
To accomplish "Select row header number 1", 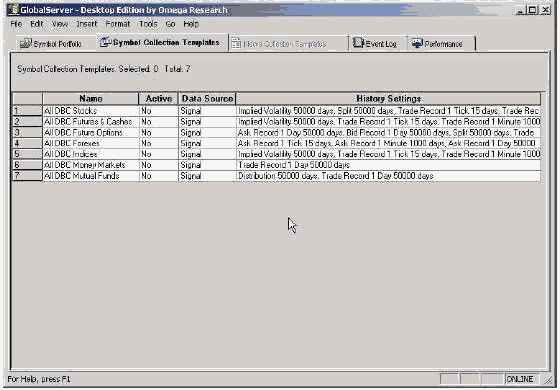I will (27, 111).
